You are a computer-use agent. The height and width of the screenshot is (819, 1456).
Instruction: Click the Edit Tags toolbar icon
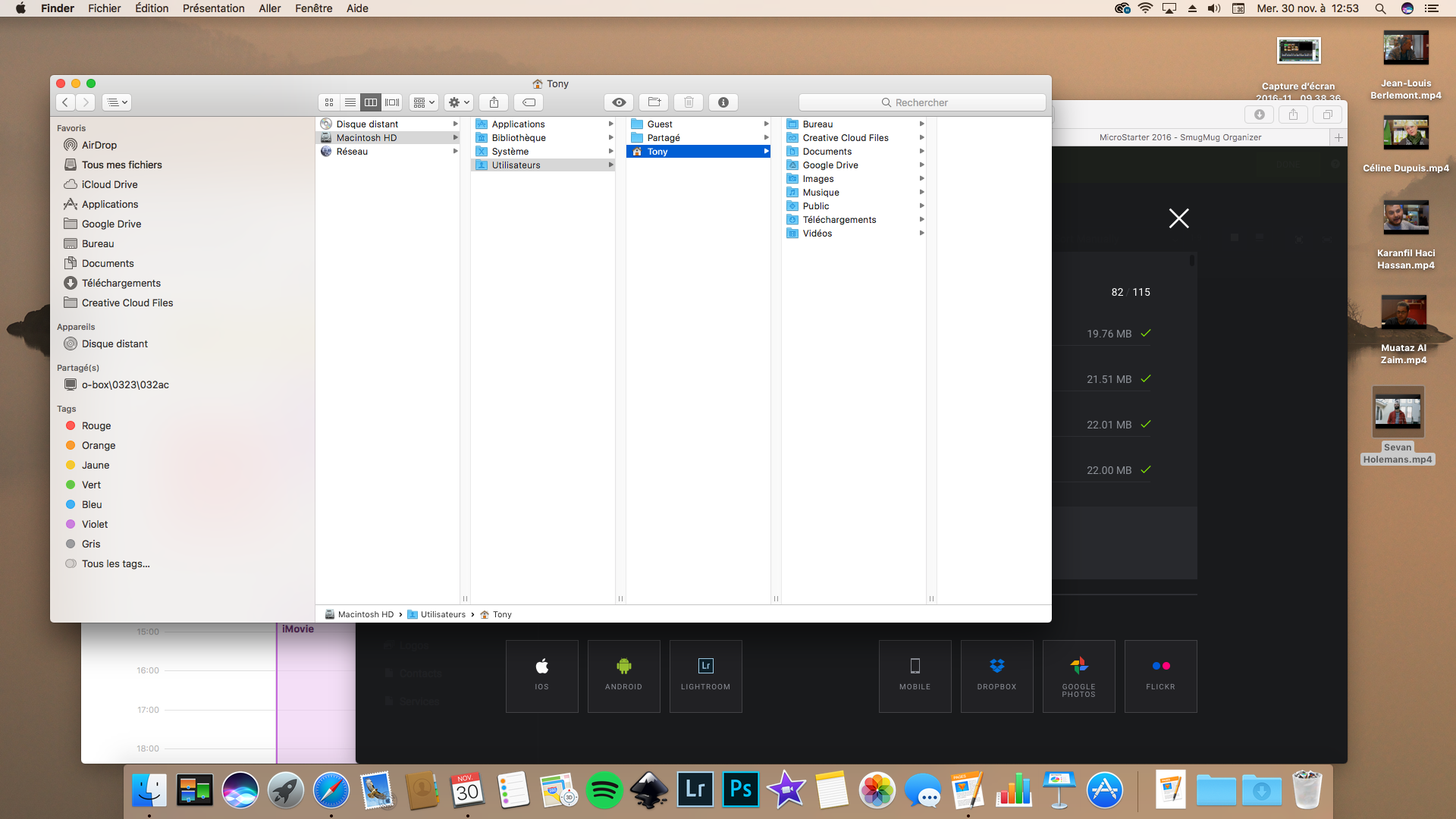(x=529, y=102)
